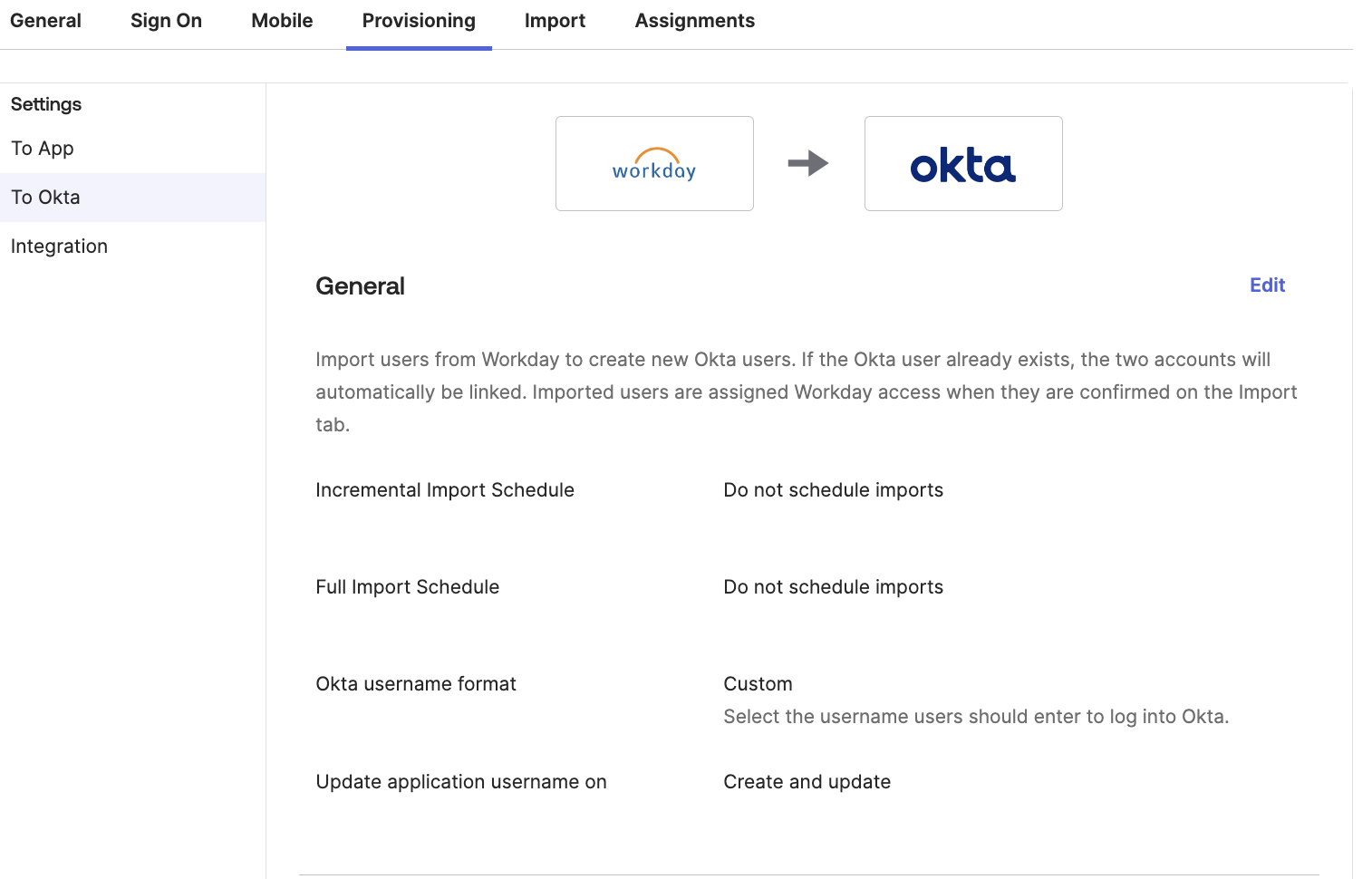This screenshot has width=1372, height=879.
Task: Open the Mobile tab
Action: click(x=281, y=20)
